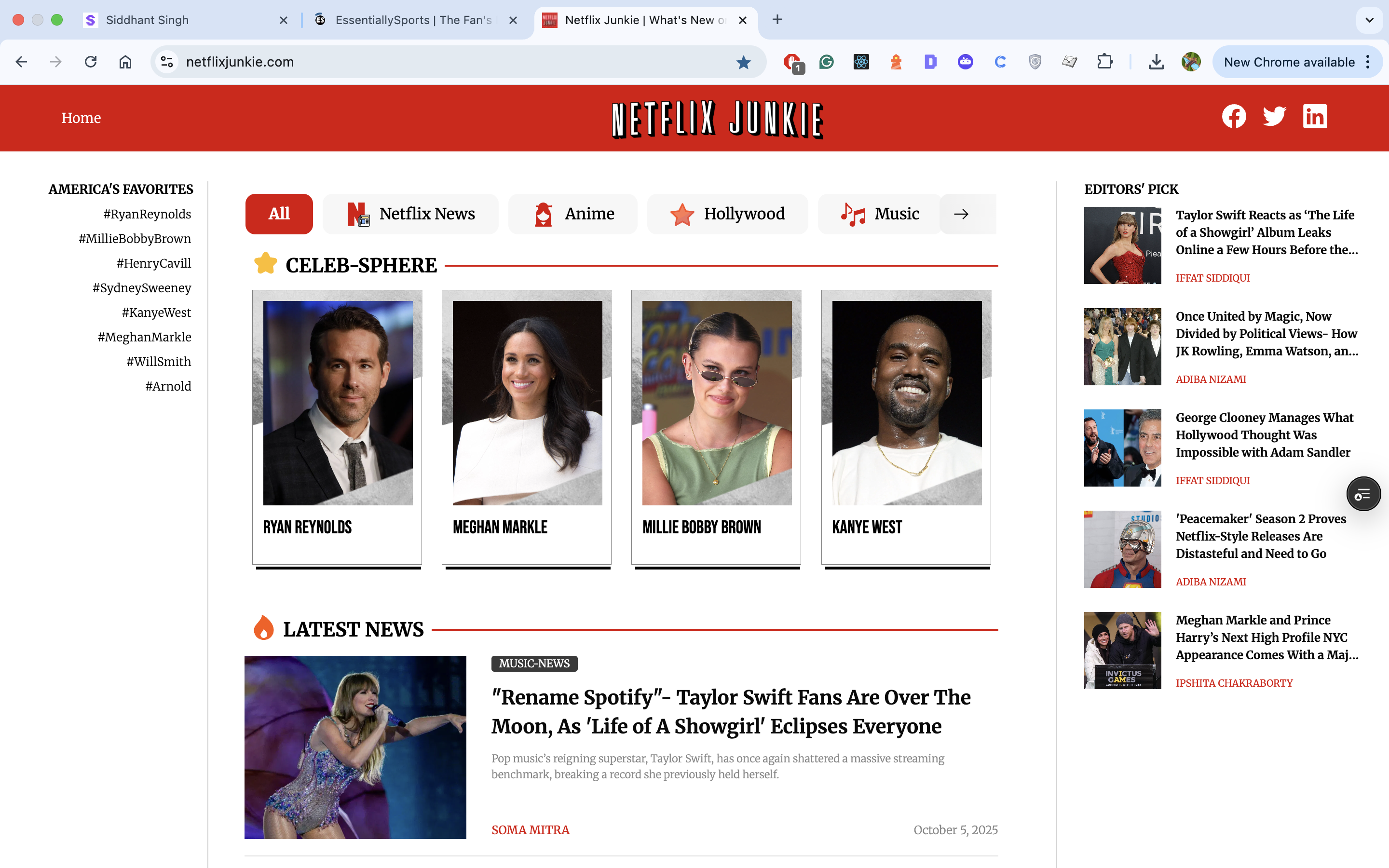The image size is (1389, 868).
Task: Click the netflixjunkie.com address bar
Action: click(x=448, y=62)
